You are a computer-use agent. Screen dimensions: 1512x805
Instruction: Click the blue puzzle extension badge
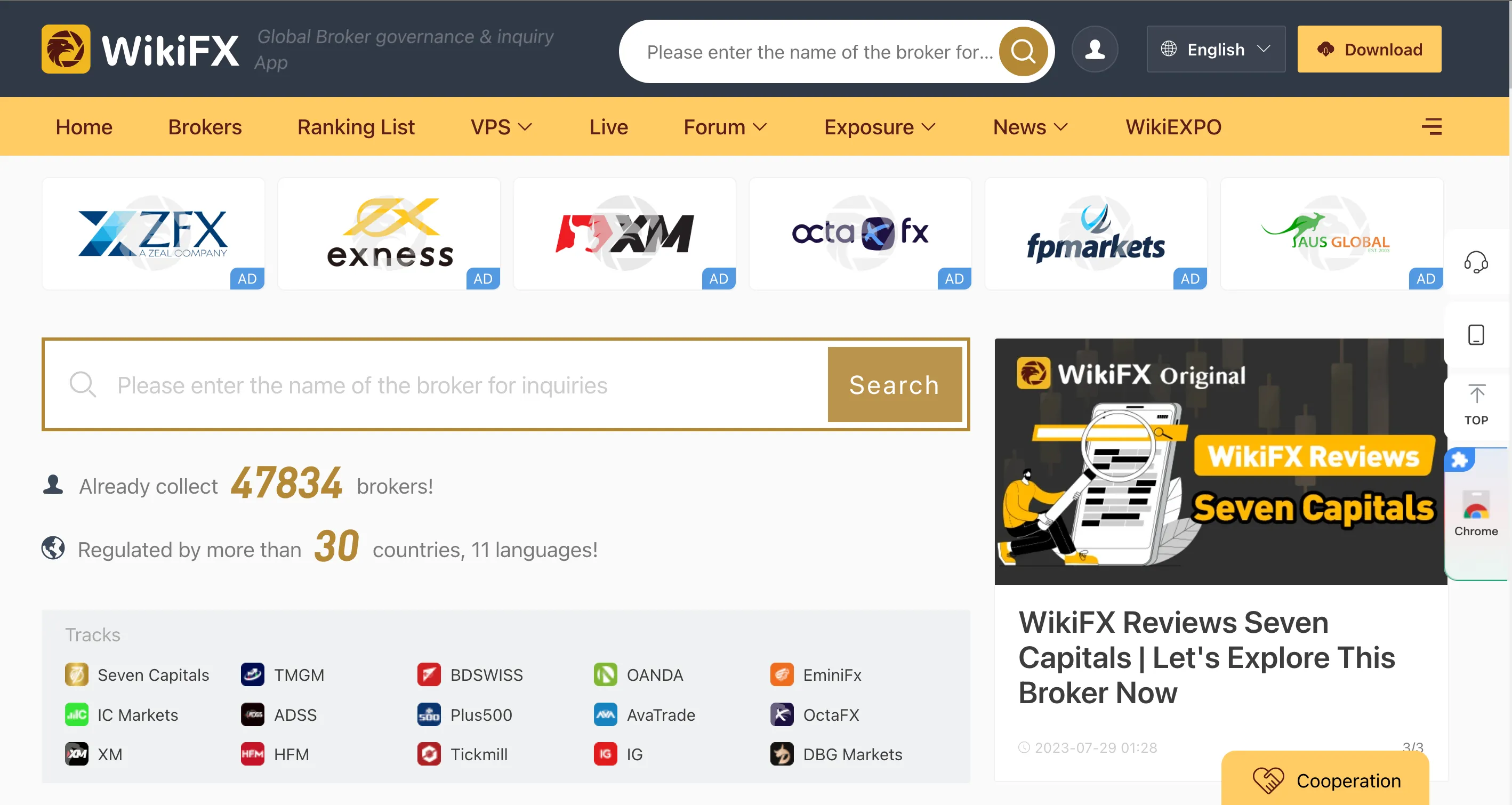point(1459,460)
